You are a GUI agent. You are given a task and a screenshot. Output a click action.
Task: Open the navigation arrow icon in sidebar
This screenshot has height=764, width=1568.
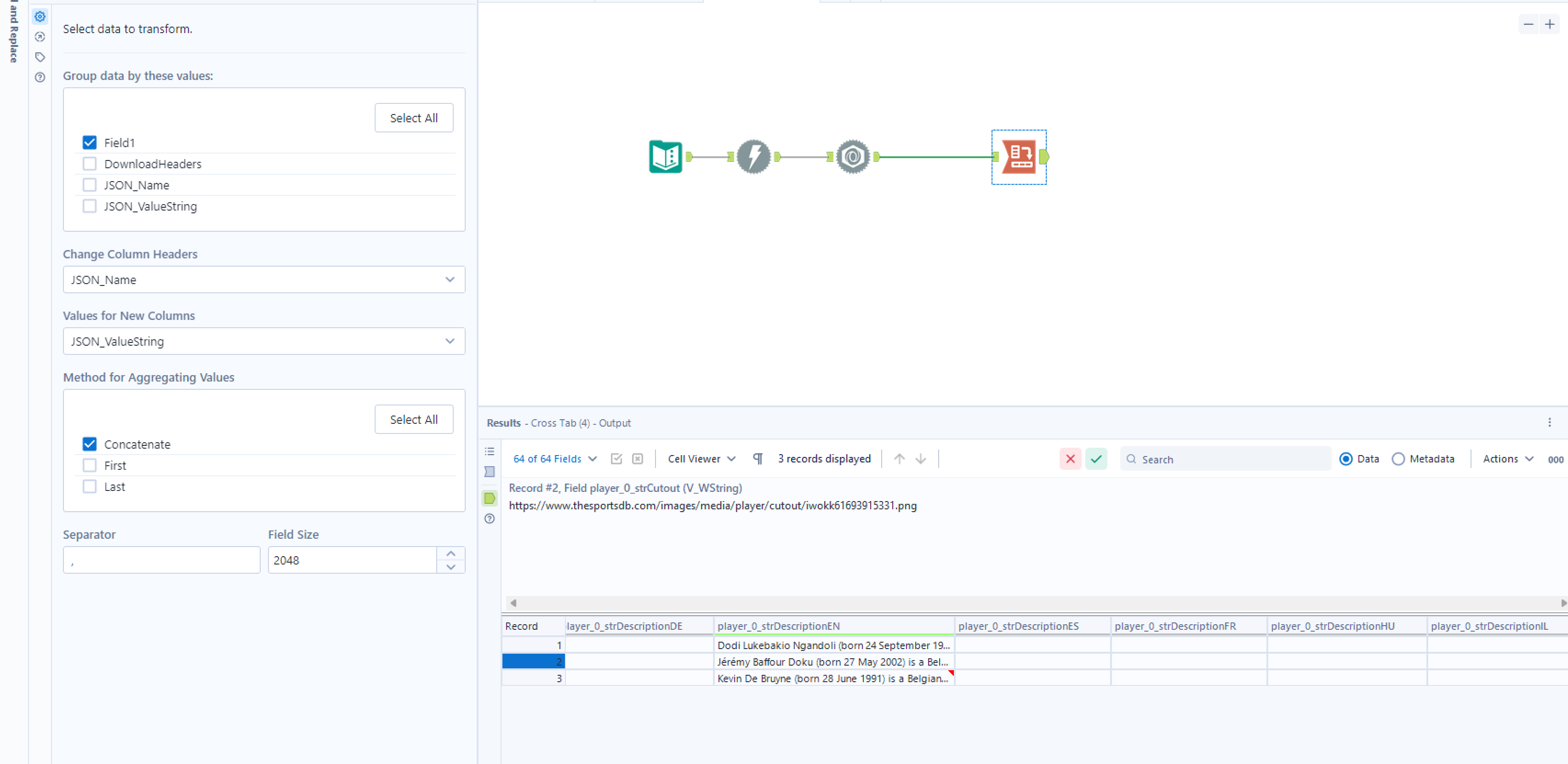tap(40, 36)
